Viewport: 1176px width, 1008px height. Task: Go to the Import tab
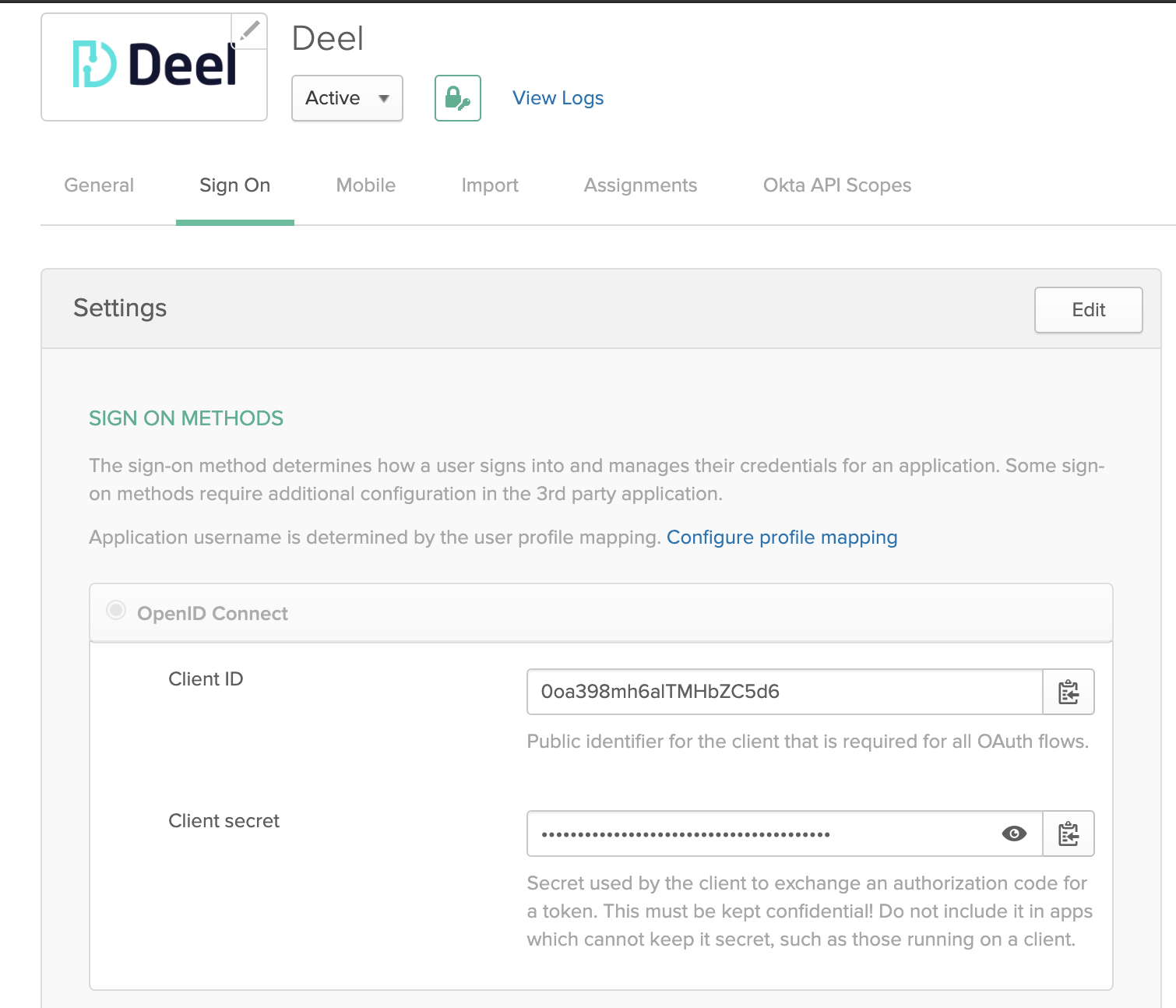pyautogui.click(x=490, y=185)
